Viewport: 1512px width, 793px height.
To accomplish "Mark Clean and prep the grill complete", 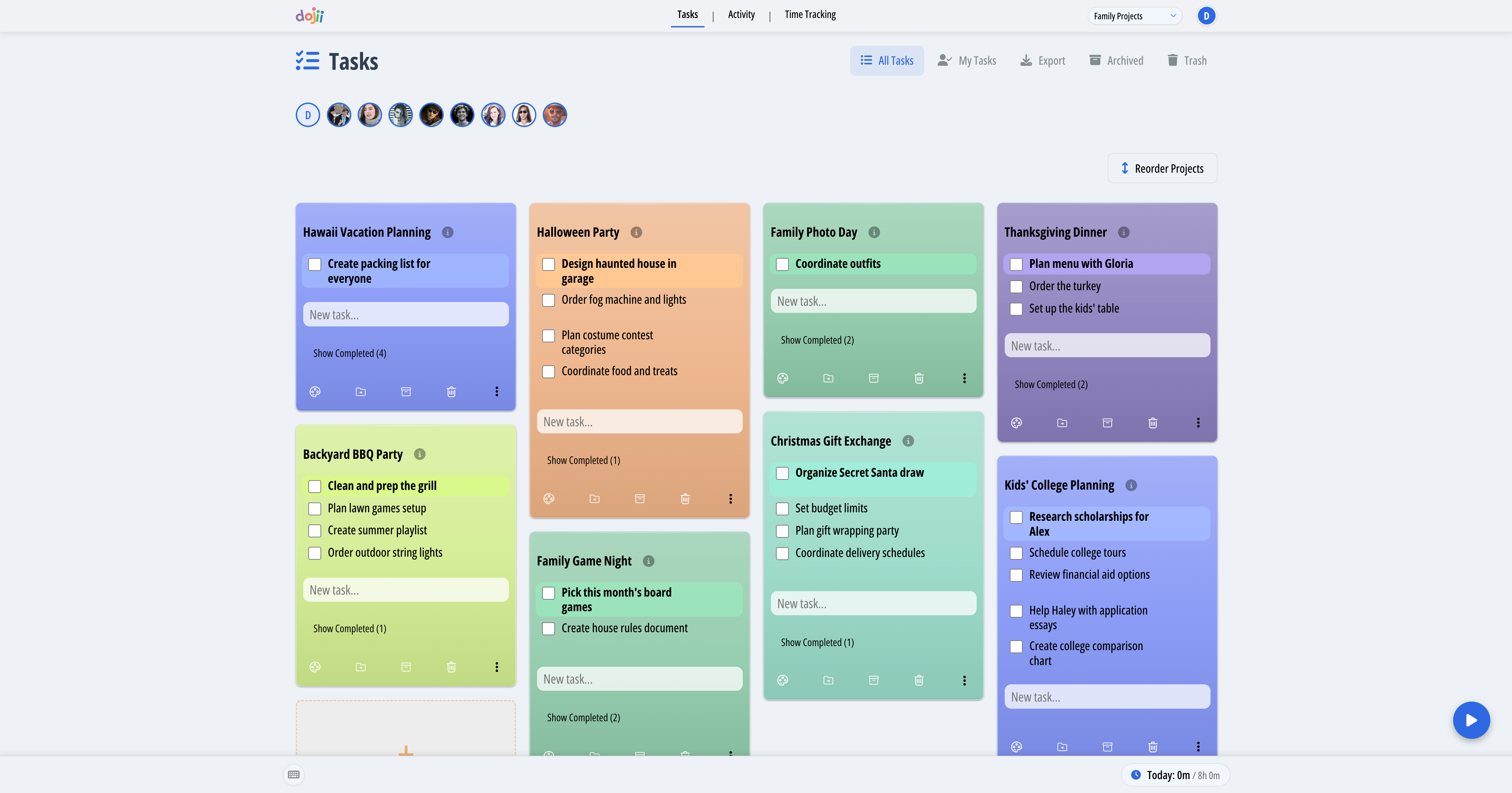I will pos(315,486).
